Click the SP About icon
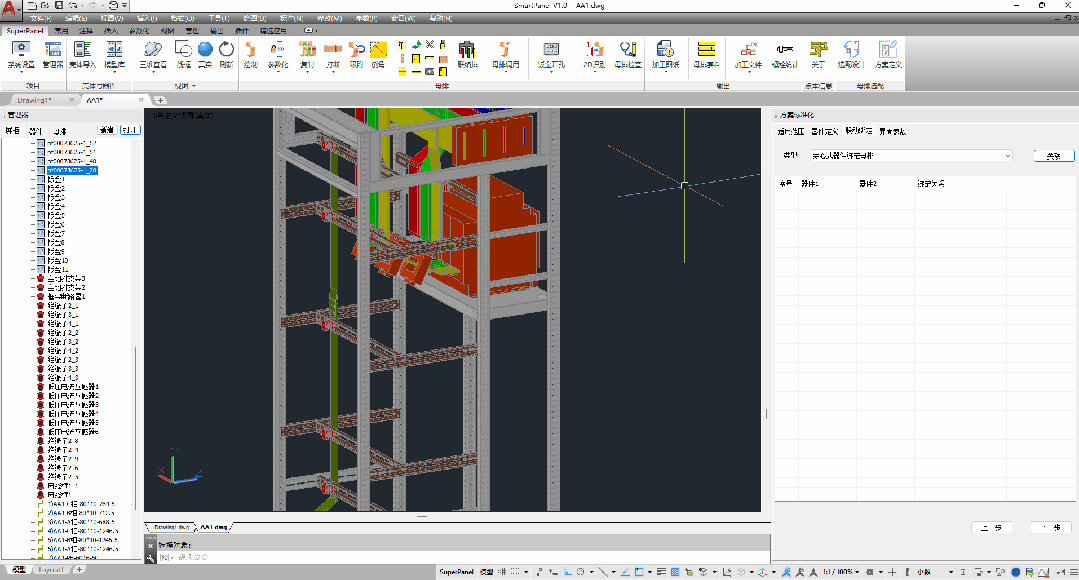 tap(818, 54)
